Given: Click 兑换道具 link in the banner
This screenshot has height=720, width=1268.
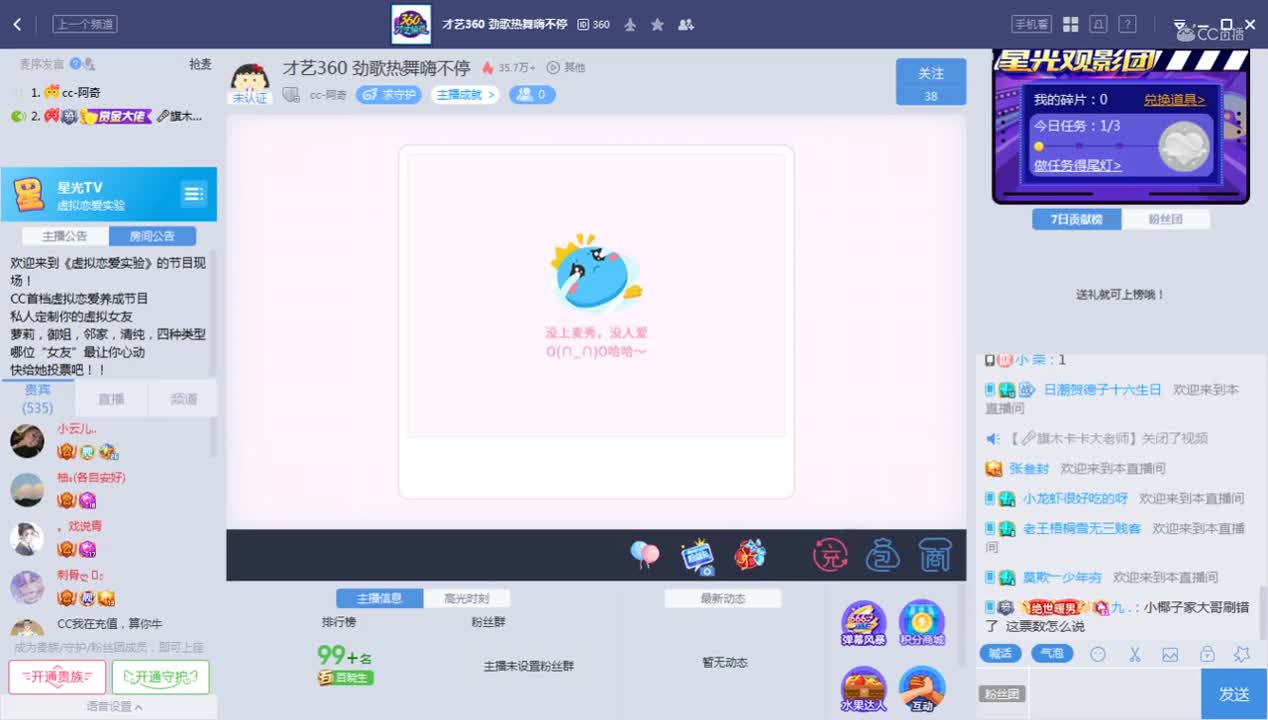Looking at the screenshot, I should [x=1174, y=100].
